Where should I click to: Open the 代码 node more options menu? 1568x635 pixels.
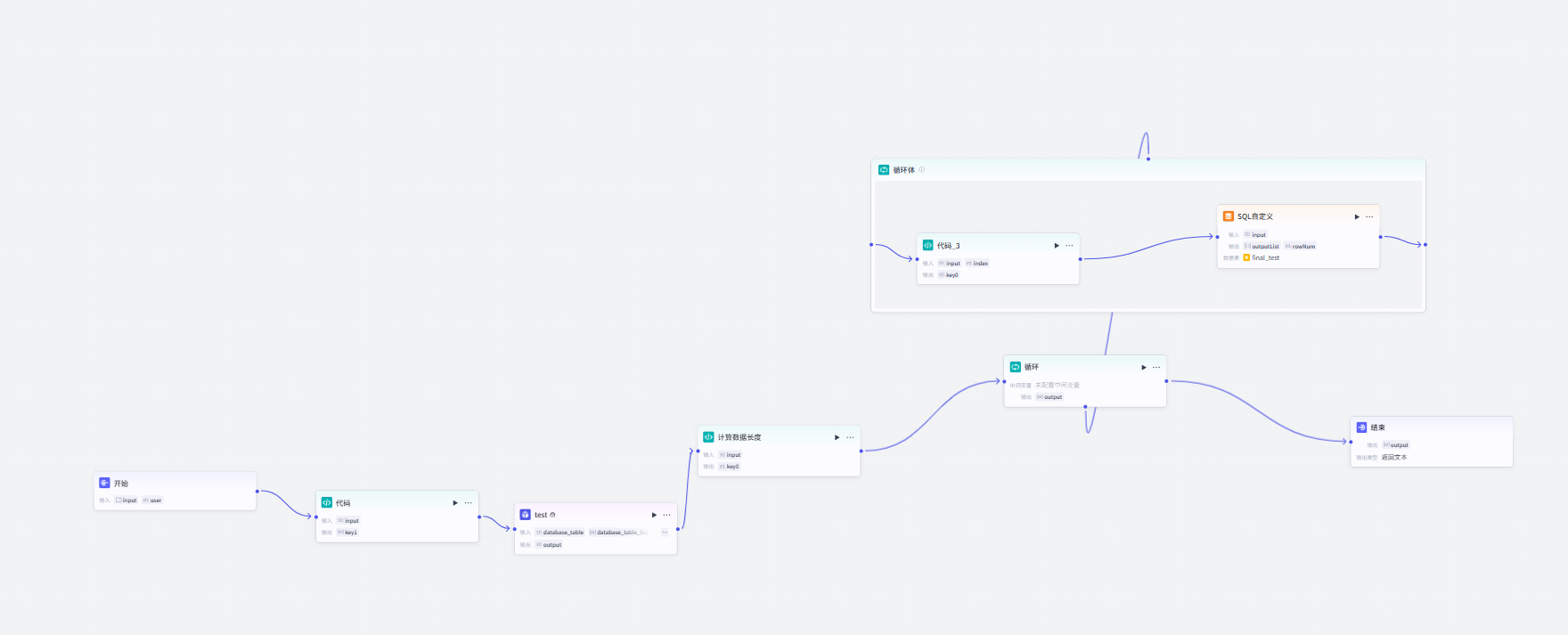469,502
